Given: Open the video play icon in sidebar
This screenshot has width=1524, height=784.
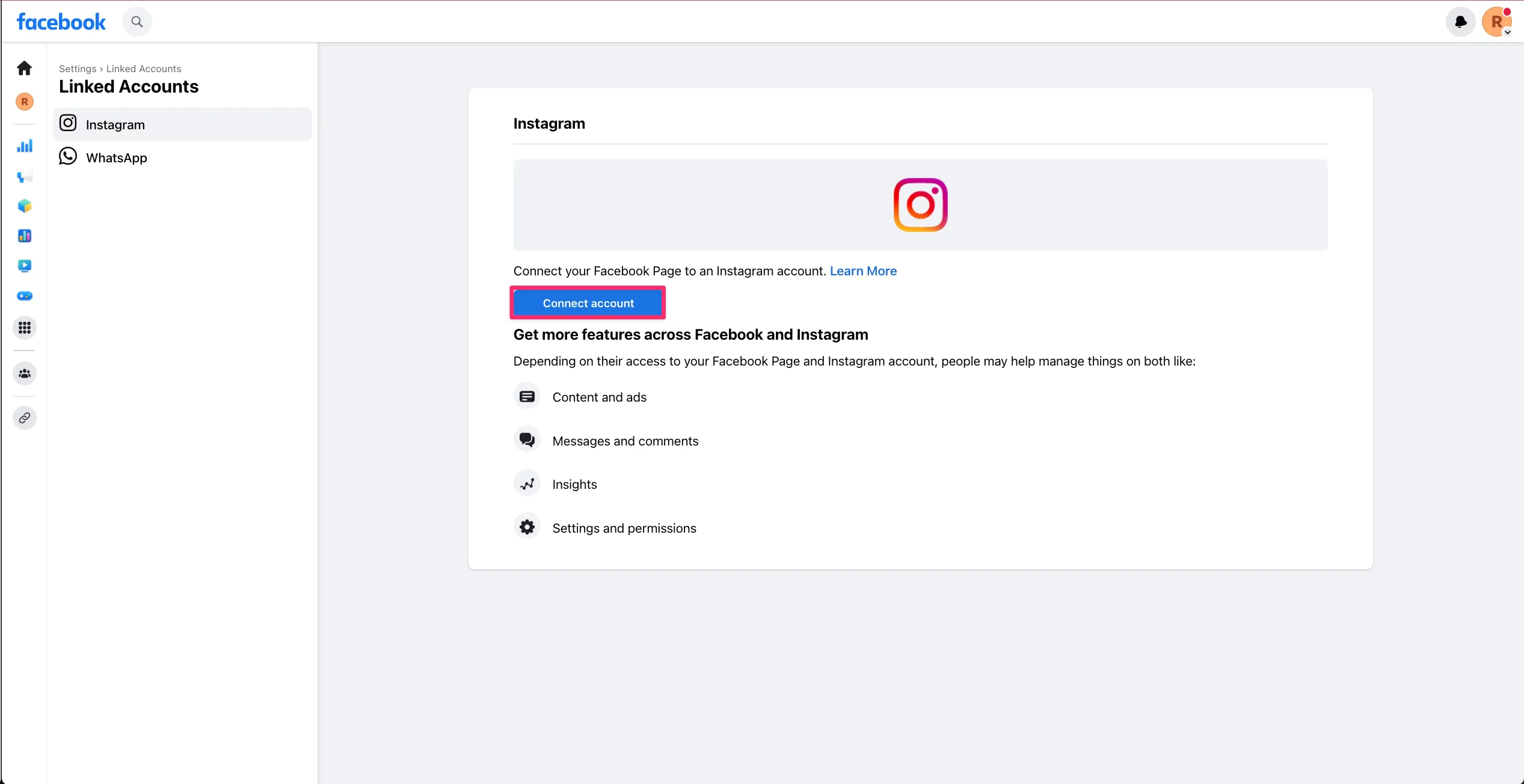Looking at the screenshot, I should pos(25,266).
